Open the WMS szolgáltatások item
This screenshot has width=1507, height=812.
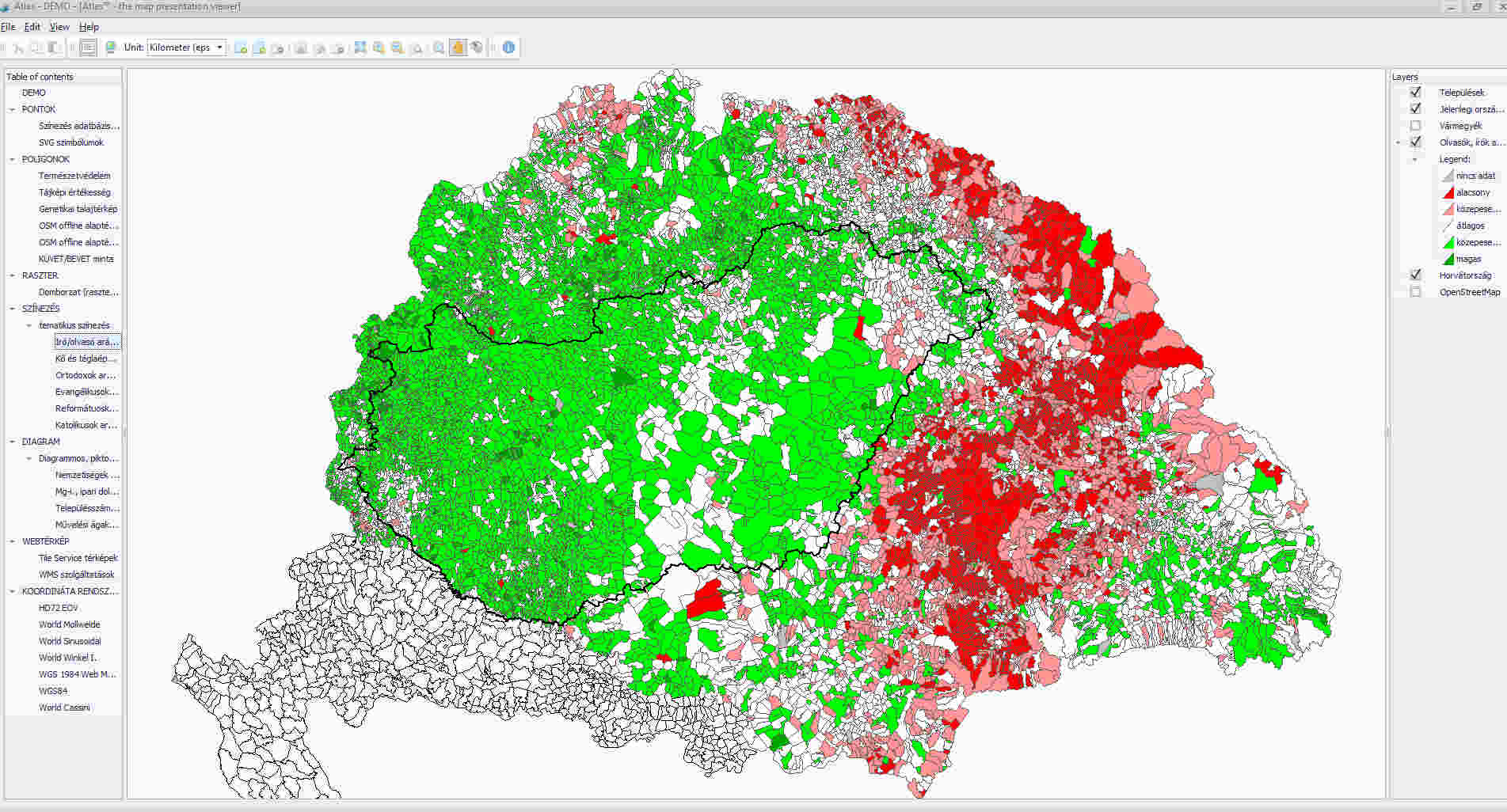point(77,575)
